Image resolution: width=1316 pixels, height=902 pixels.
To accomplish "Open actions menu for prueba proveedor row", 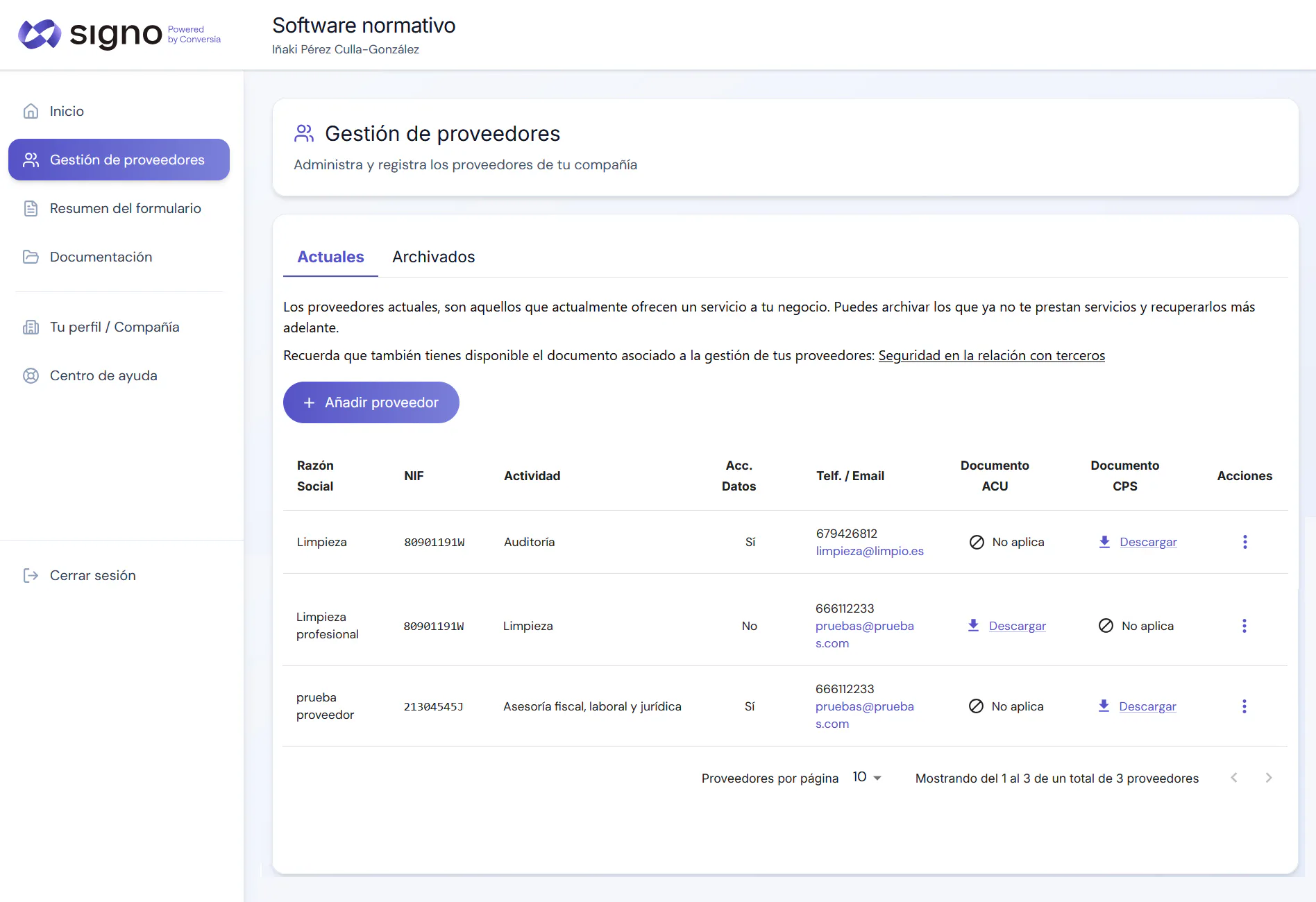I will (x=1244, y=706).
